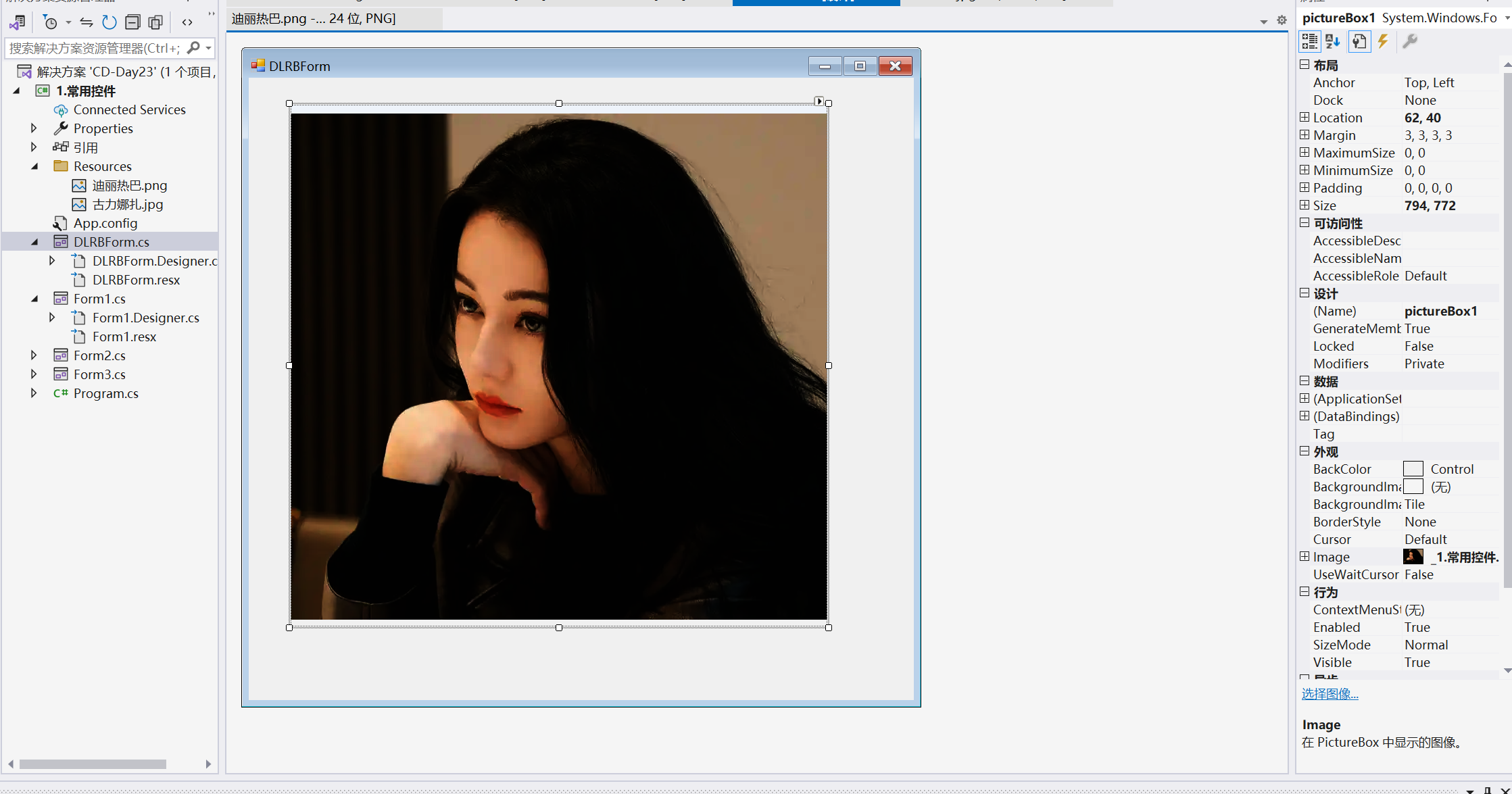Sort the property grid alphabetically (A–Z)
Viewport: 1512px width, 794px height.
click(x=1332, y=42)
